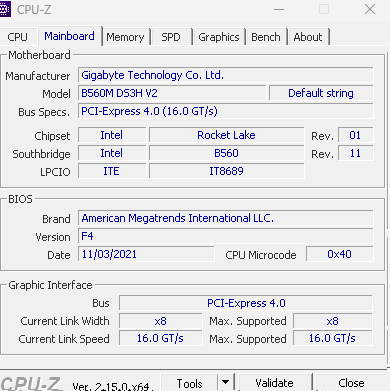Image resolution: width=390 pixels, height=391 pixels.
Task: Click the Model value B560M DS3H V2
Action: [x=172, y=93]
